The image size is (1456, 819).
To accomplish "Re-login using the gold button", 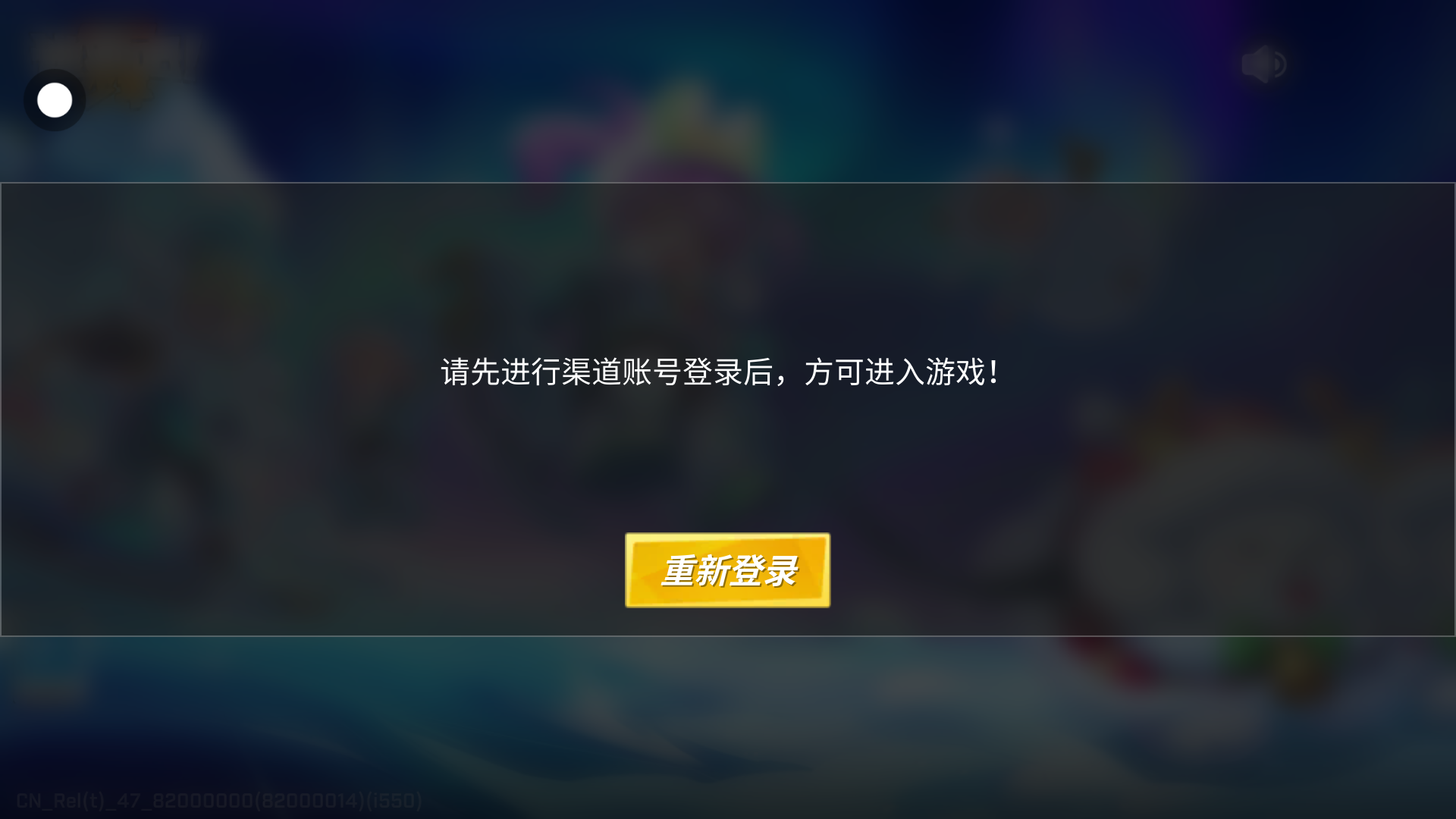I will (x=727, y=570).
